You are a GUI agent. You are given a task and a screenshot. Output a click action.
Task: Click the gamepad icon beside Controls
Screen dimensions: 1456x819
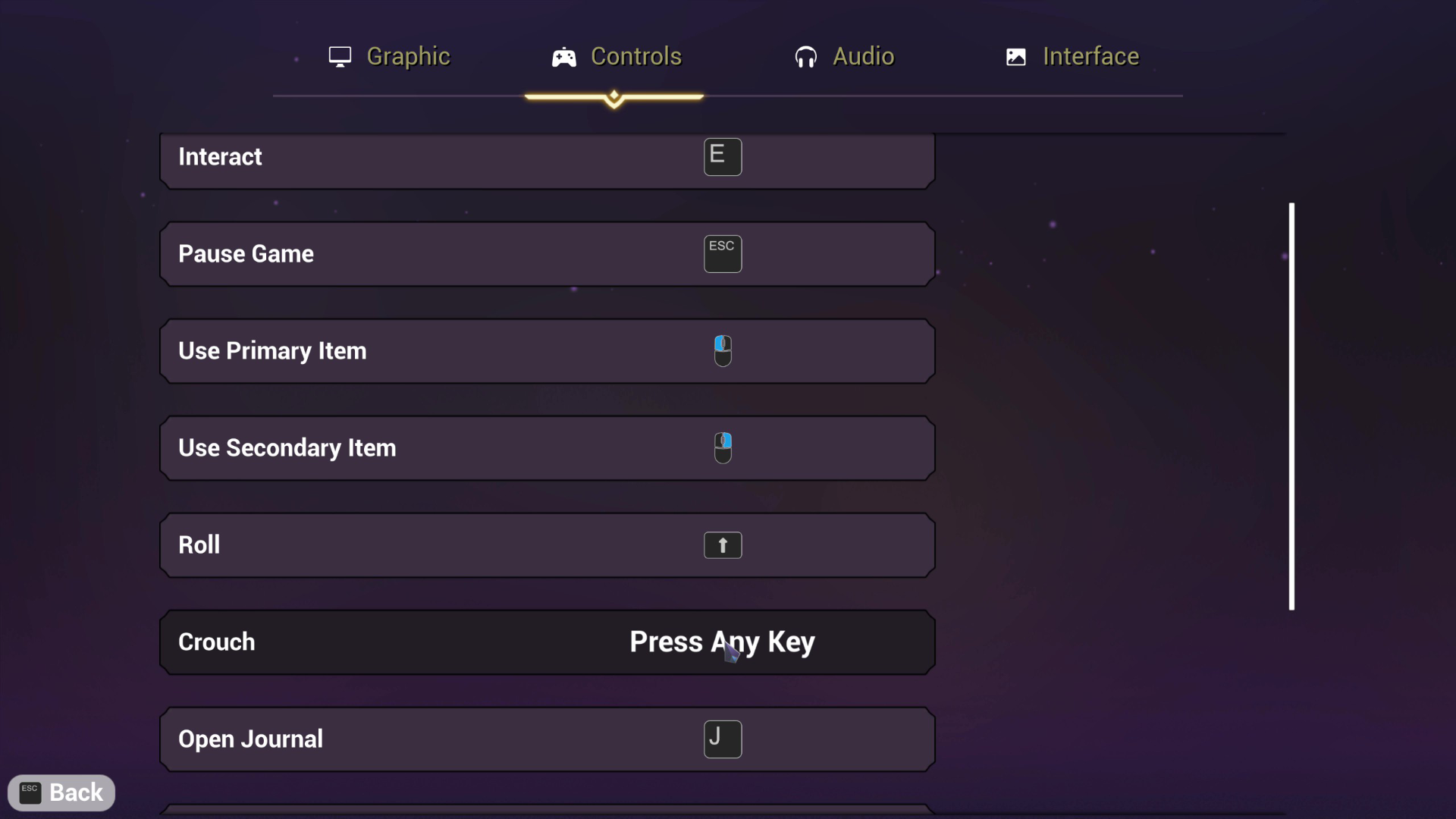click(563, 57)
